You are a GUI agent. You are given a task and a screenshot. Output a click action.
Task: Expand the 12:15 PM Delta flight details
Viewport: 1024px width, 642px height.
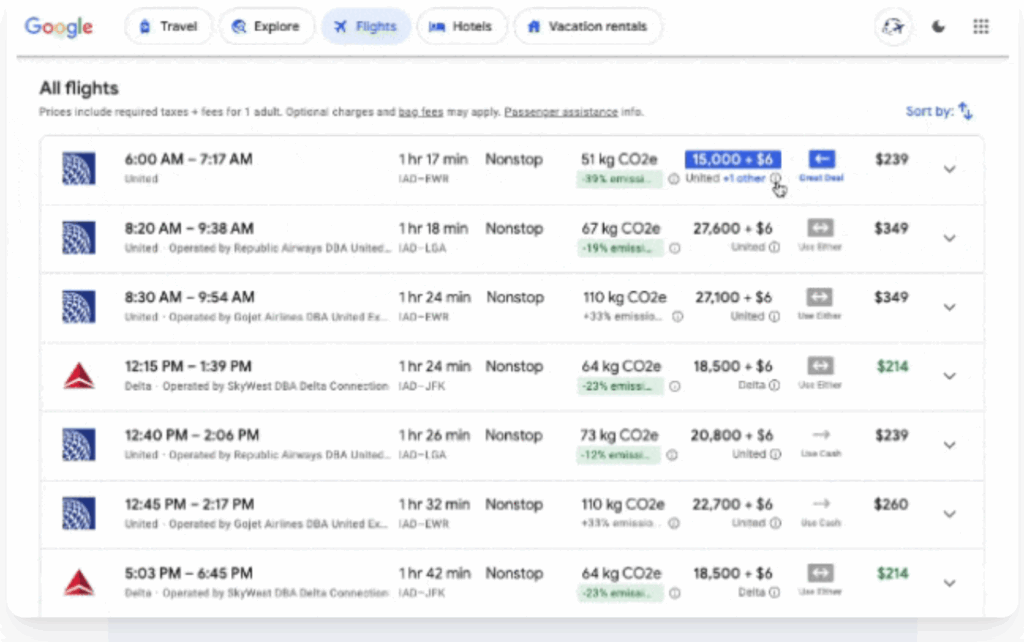(949, 376)
